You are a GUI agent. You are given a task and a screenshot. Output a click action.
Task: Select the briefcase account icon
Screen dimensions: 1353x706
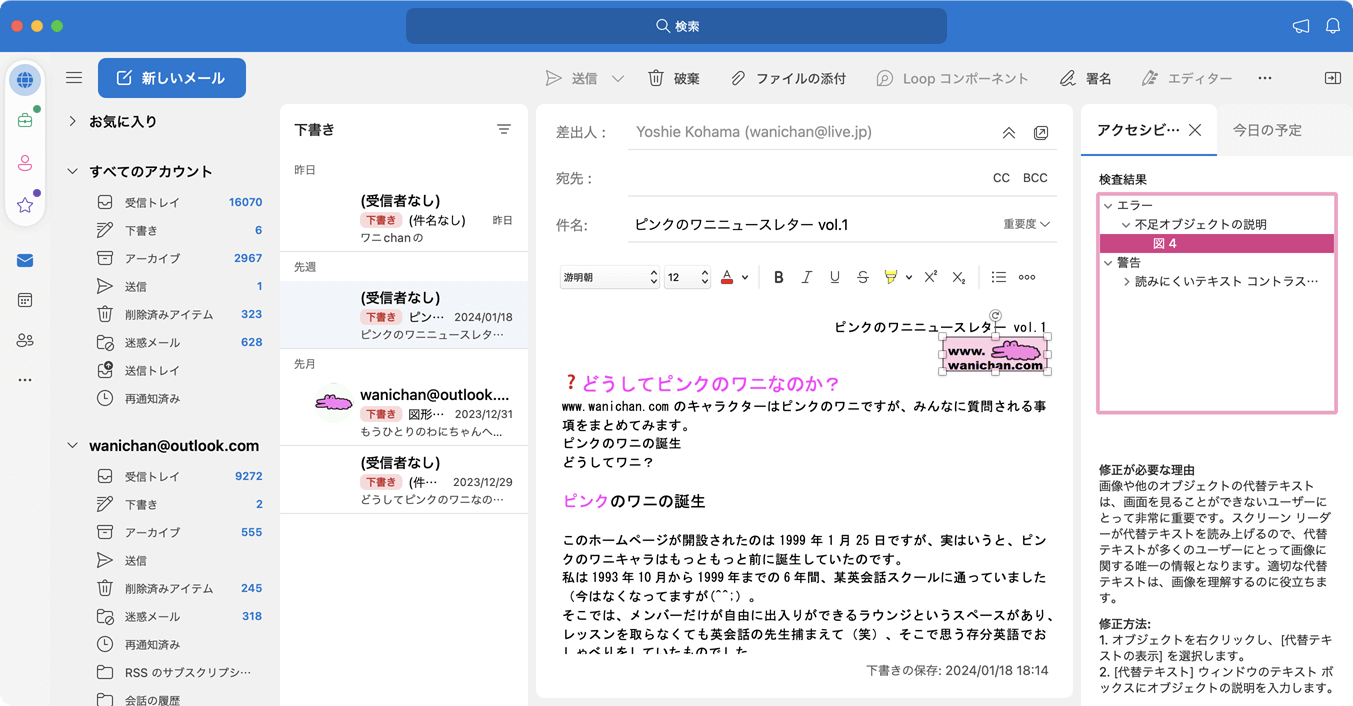click(x=25, y=120)
